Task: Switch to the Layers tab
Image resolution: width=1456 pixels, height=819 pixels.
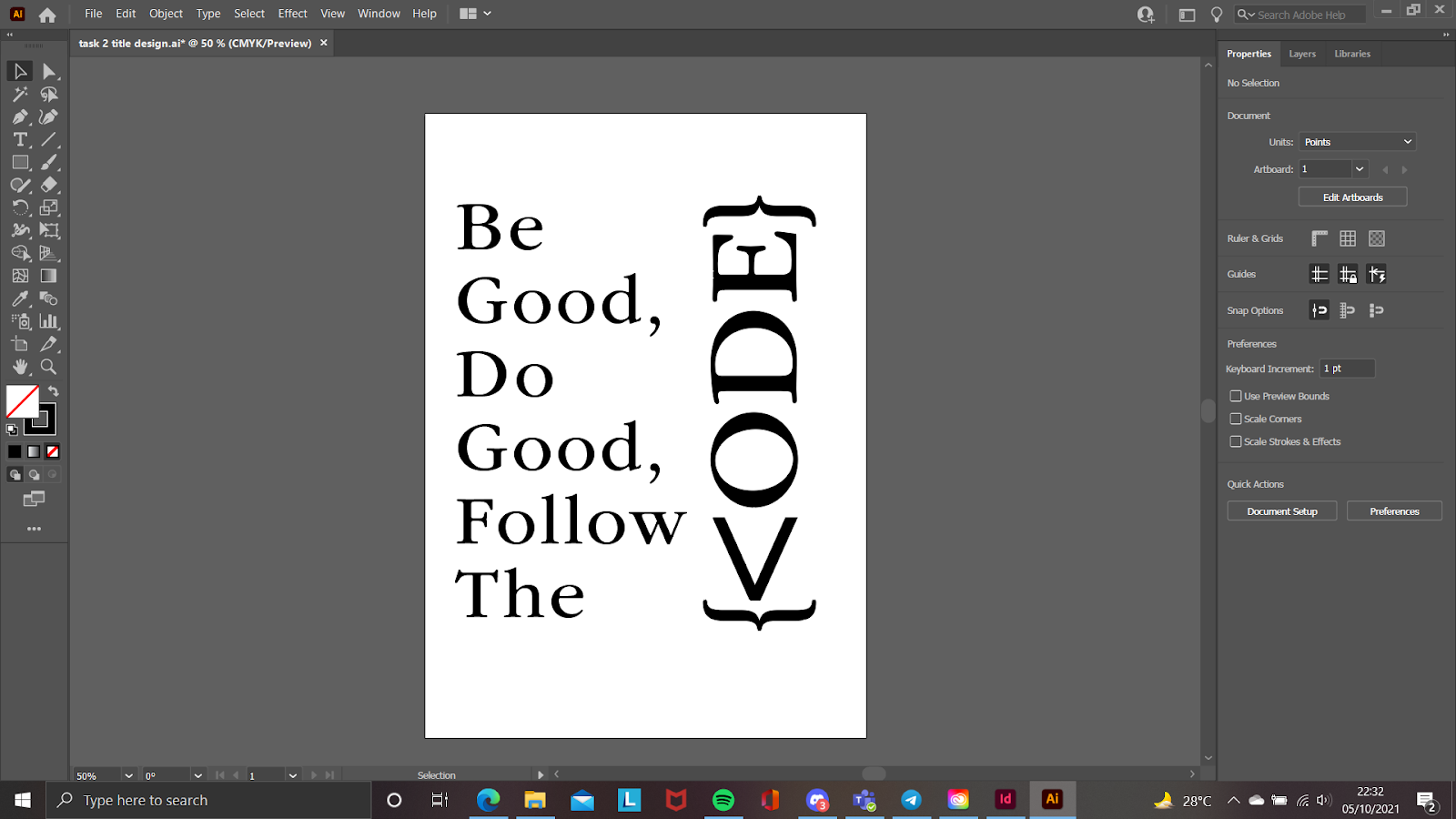Action: click(x=1302, y=54)
